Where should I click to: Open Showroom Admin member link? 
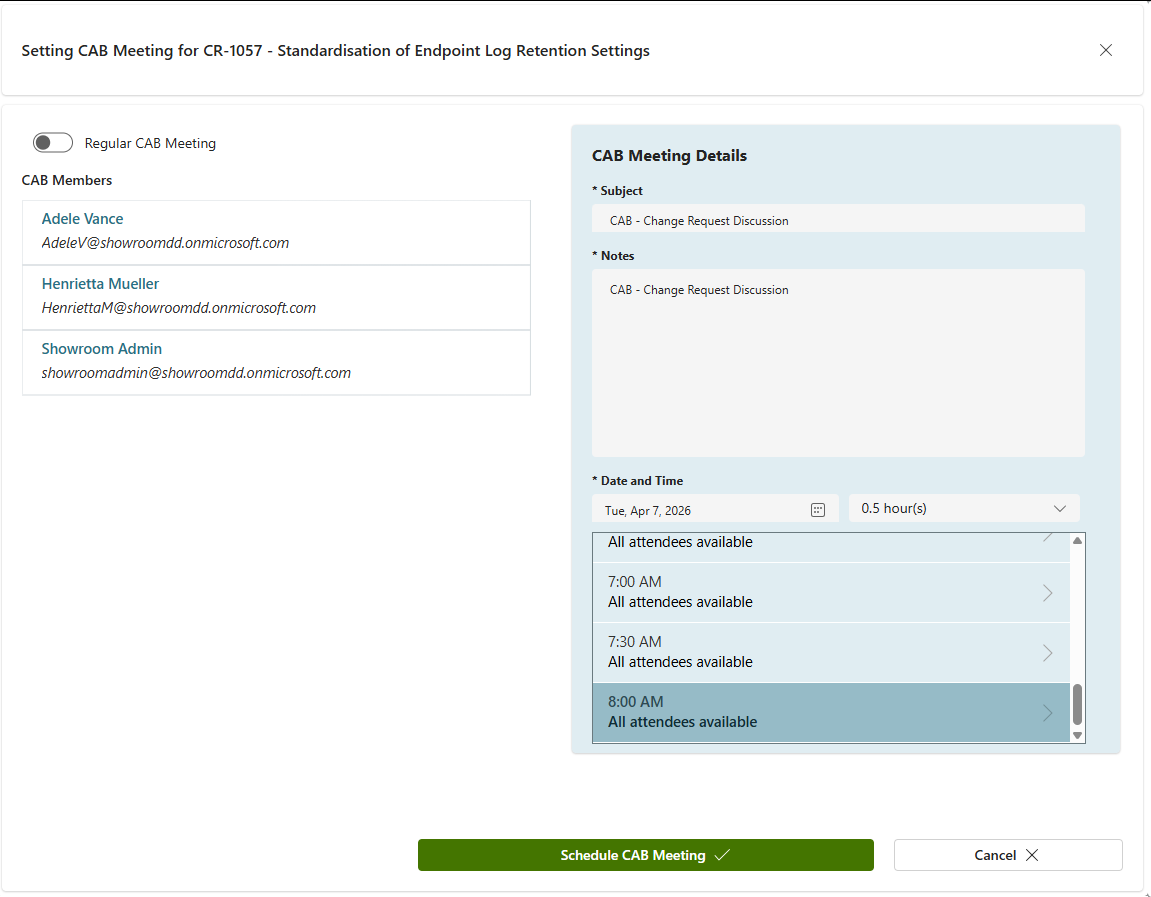(101, 349)
